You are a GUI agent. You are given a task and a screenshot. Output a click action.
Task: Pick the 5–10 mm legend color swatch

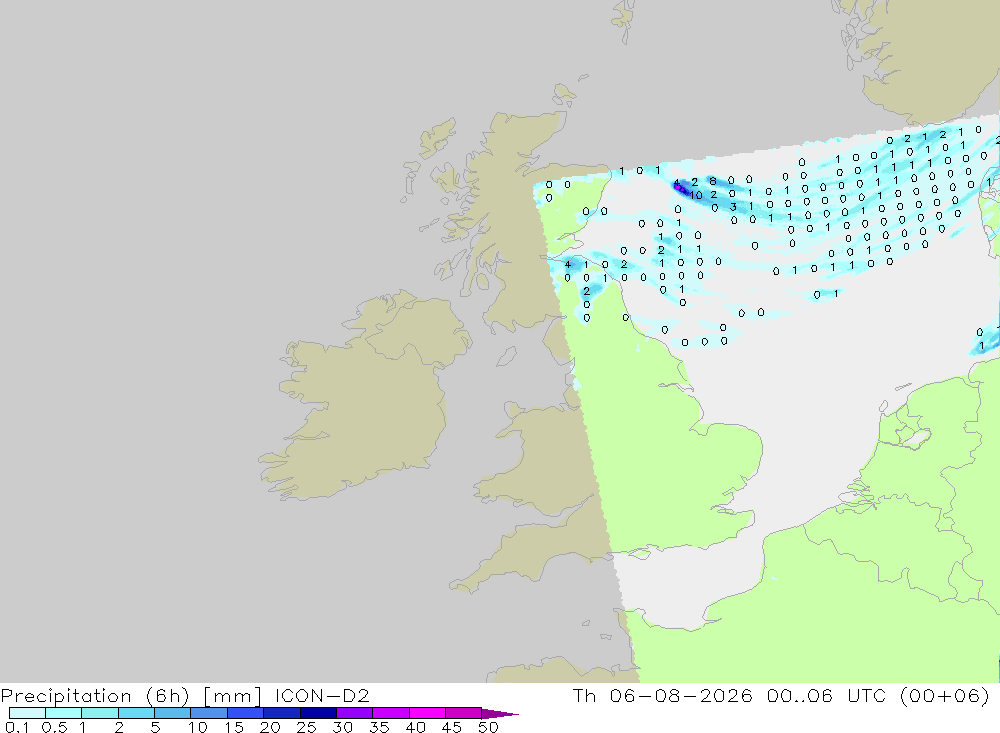pos(173,713)
